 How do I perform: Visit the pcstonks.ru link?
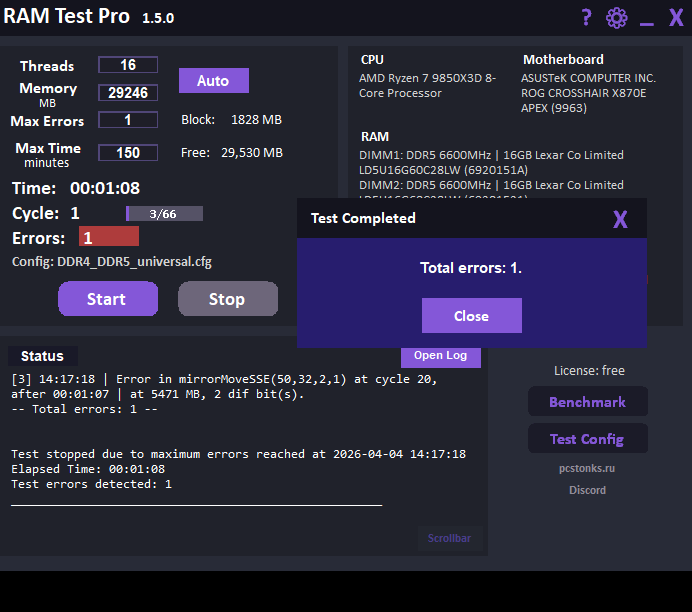(587, 468)
